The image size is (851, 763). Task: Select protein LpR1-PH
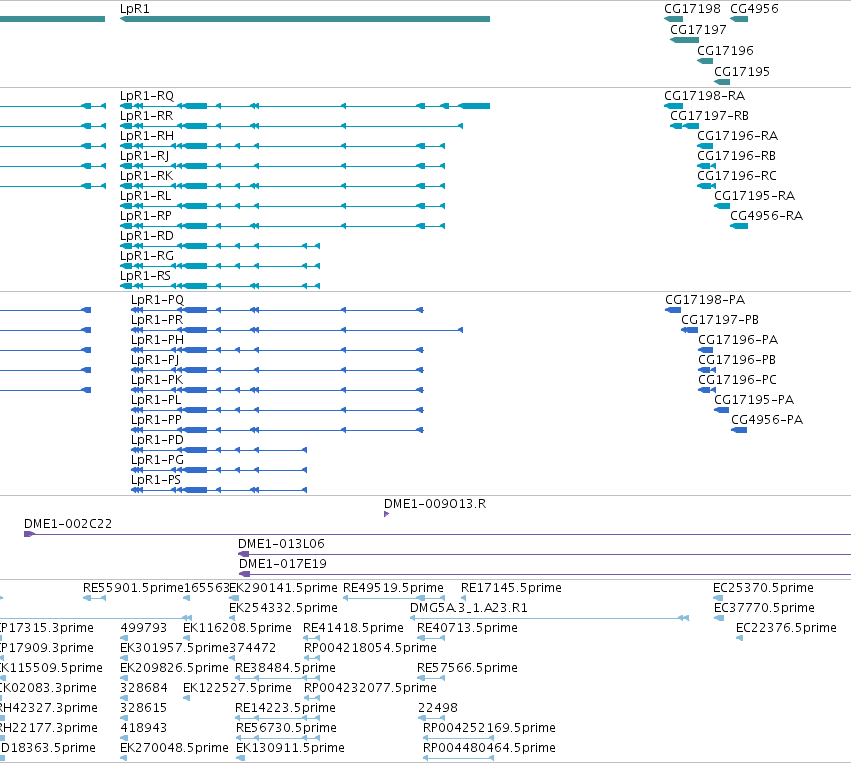click(x=277, y=350)
